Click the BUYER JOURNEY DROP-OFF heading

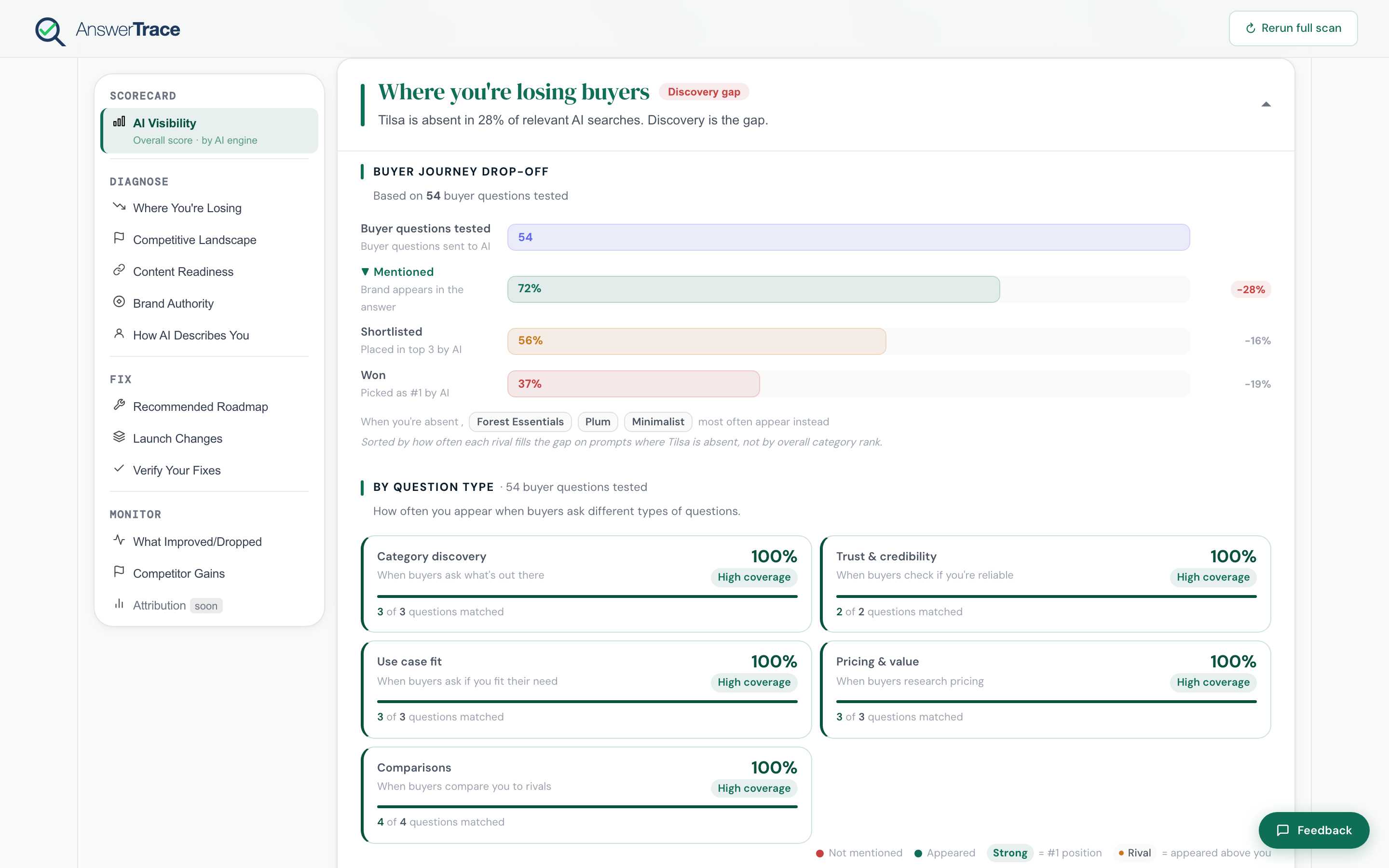pos(460,172)
